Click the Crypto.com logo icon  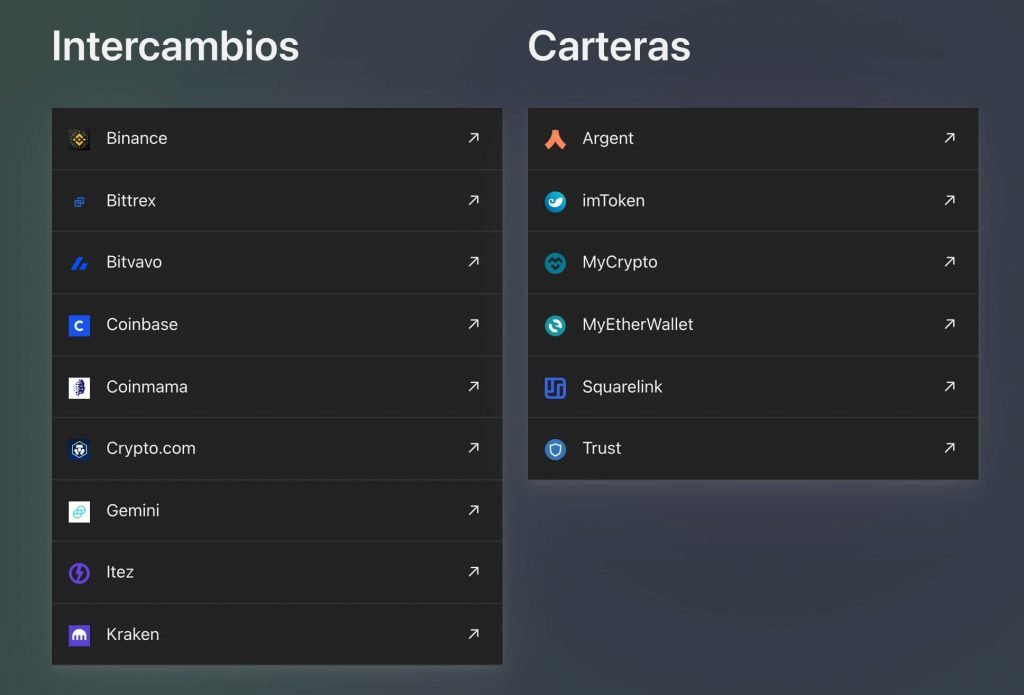79,449
